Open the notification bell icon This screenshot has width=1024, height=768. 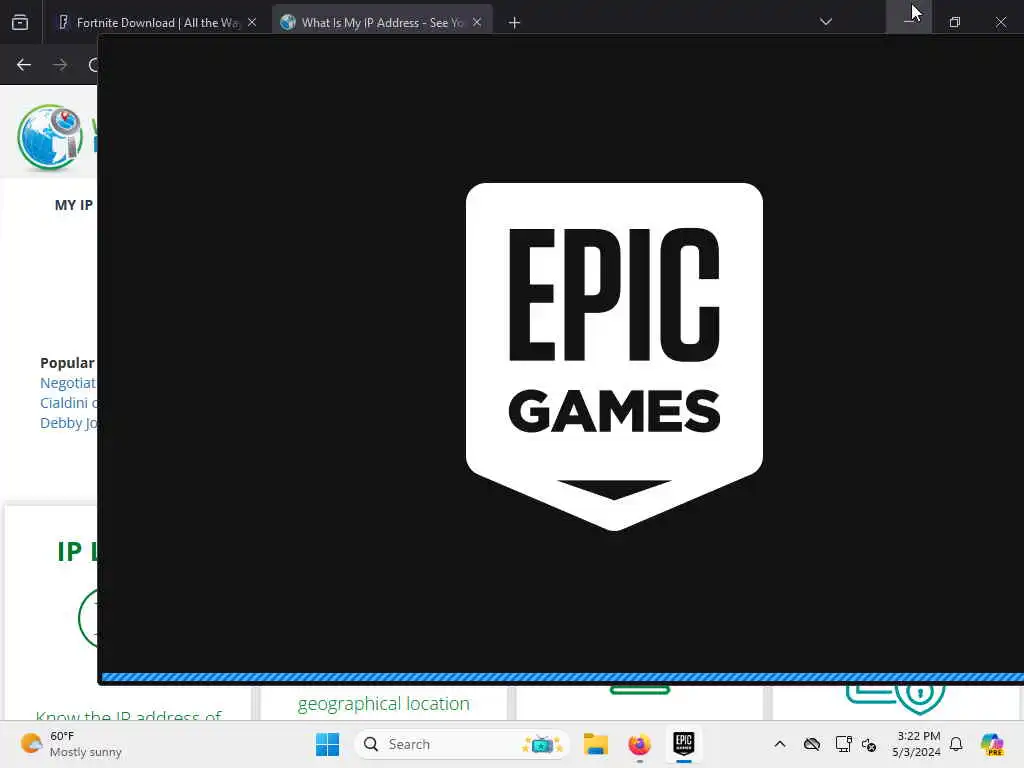(x=956, y=744)
